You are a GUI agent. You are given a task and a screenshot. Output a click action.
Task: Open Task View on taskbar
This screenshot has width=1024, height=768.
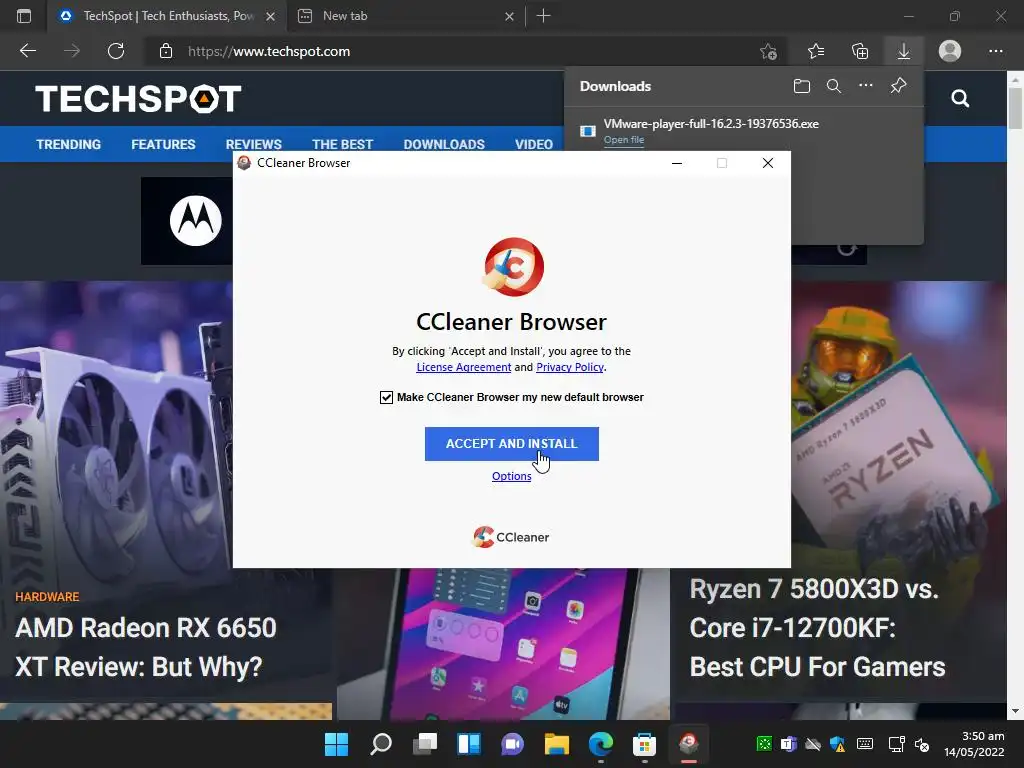click(425, 743)
